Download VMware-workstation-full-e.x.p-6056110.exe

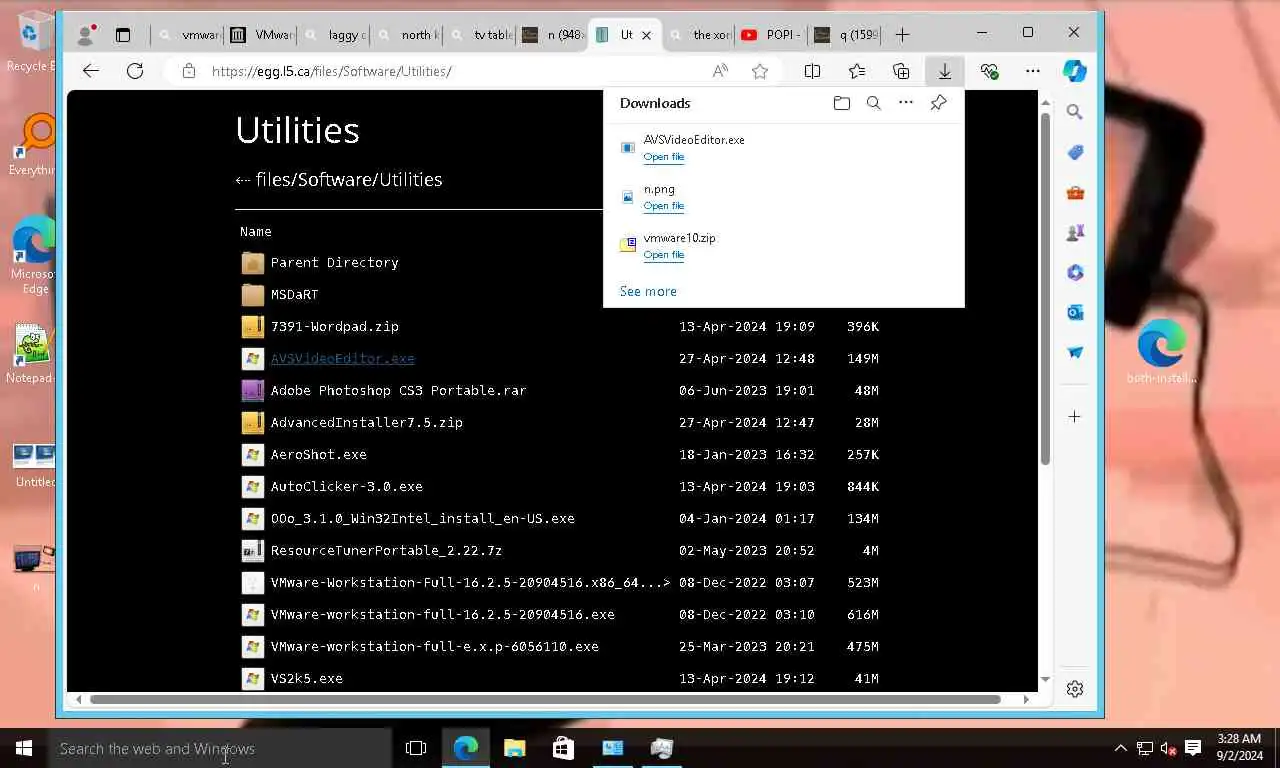434,646
